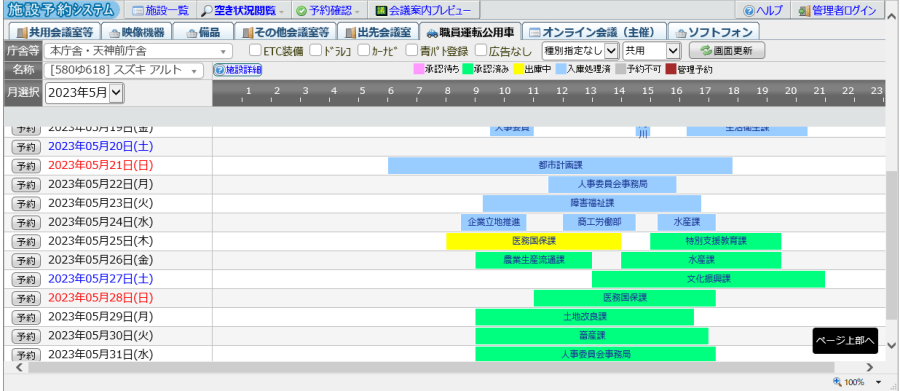Open the 施設一覧 facility list
Screen dimensions: 900x391
pyautogui.click(x=160, y=10)
